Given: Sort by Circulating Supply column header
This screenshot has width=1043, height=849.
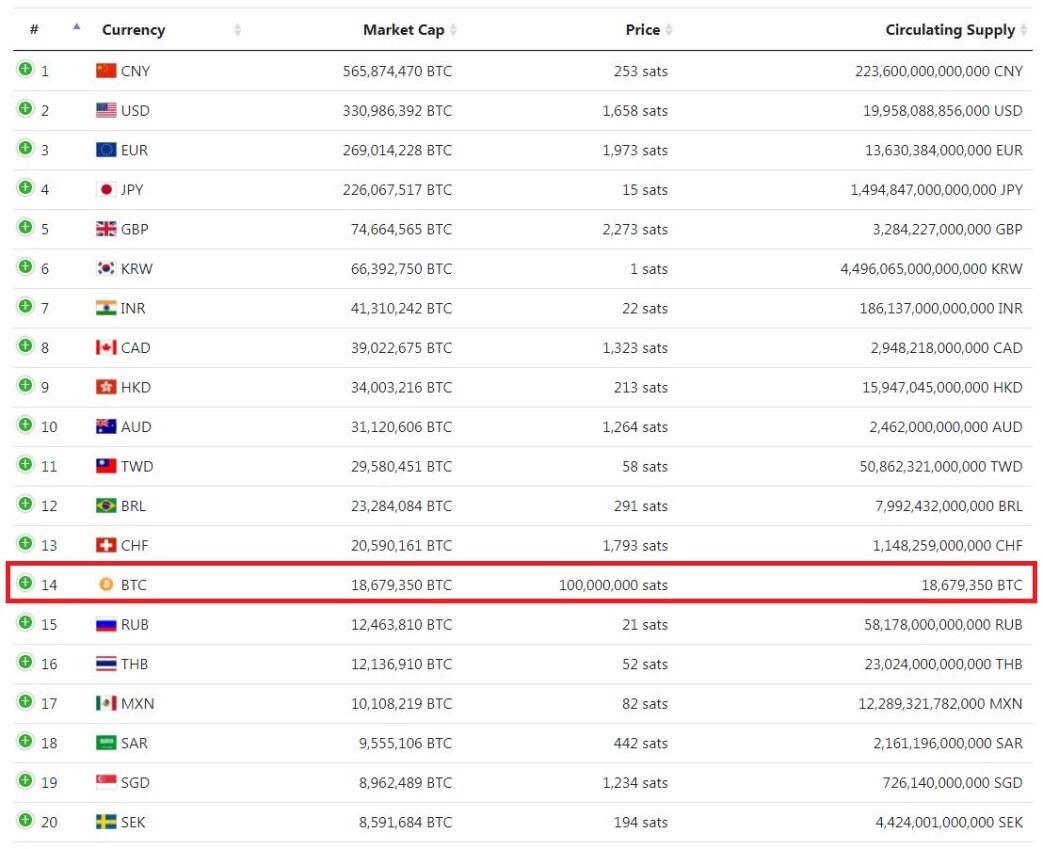Looking at the screenshot, I should pos(950,30).
